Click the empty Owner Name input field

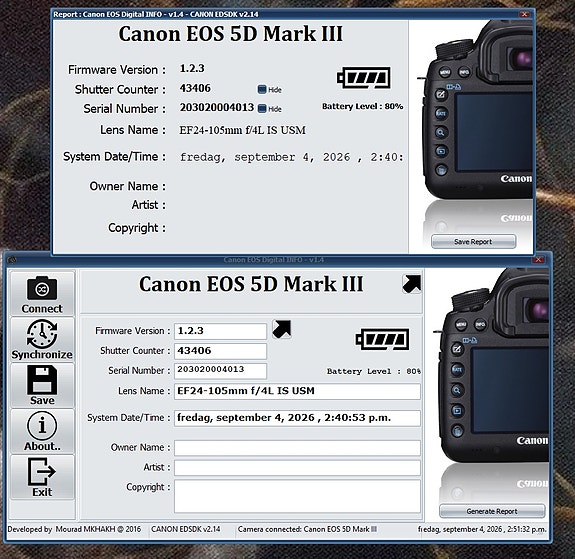coord(297,448)
